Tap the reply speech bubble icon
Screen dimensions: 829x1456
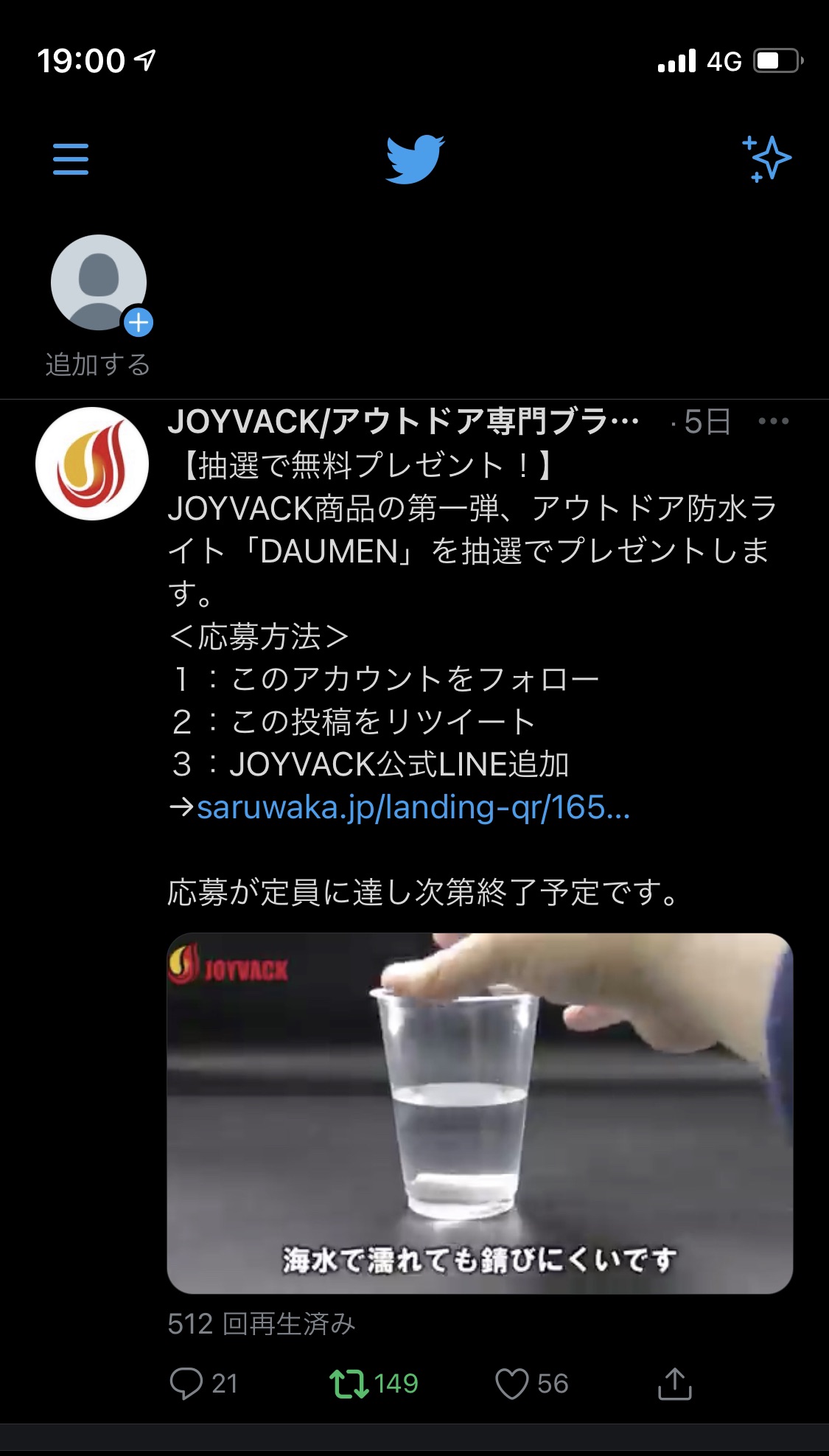pos(186,1383)
